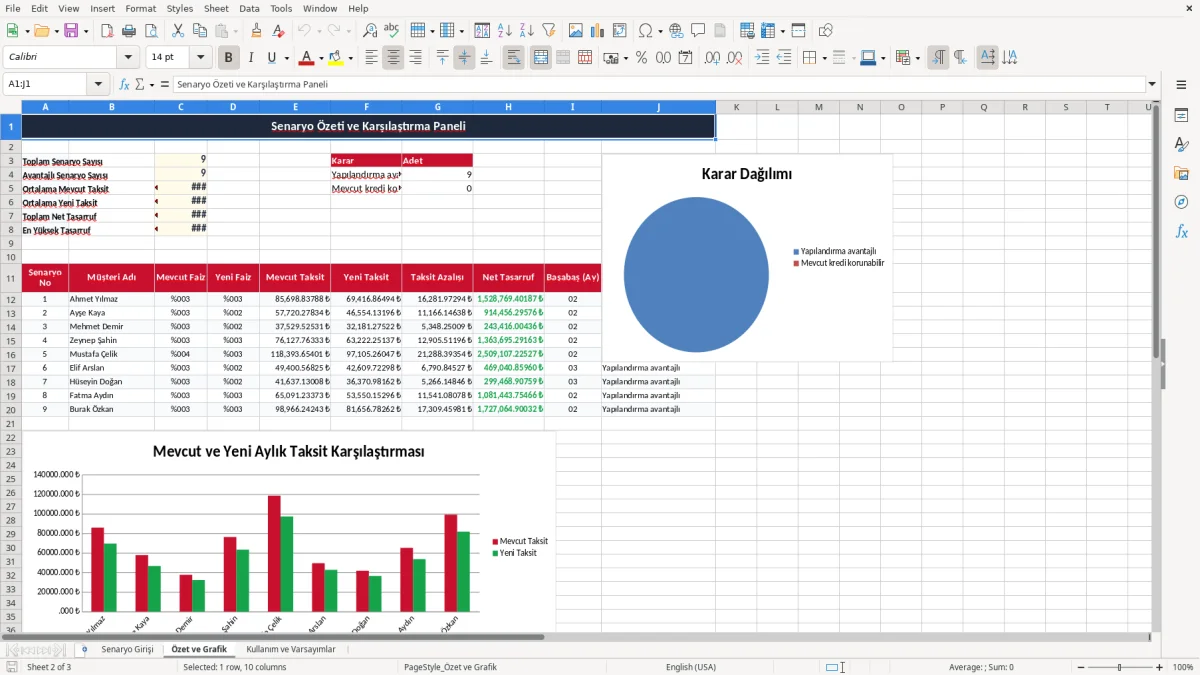Click Clear Direct Formatting icon
Viewport: 1200px width, 675px height.
pos(278,31)
